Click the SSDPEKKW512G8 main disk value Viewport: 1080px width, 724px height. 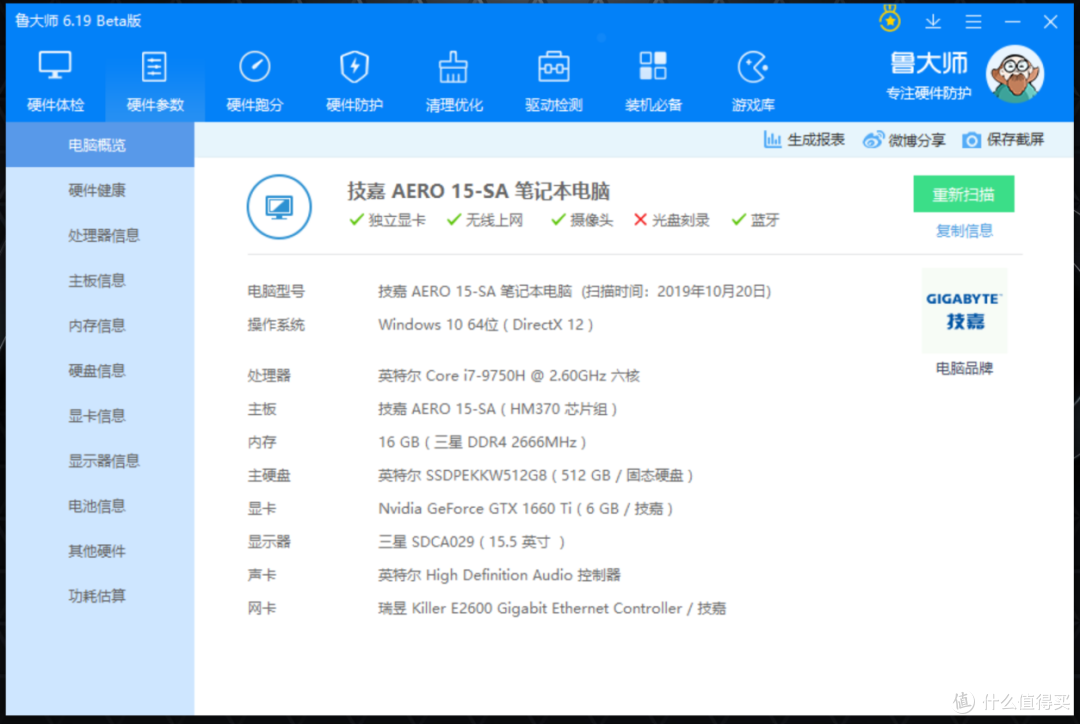[x=535, y=475]
